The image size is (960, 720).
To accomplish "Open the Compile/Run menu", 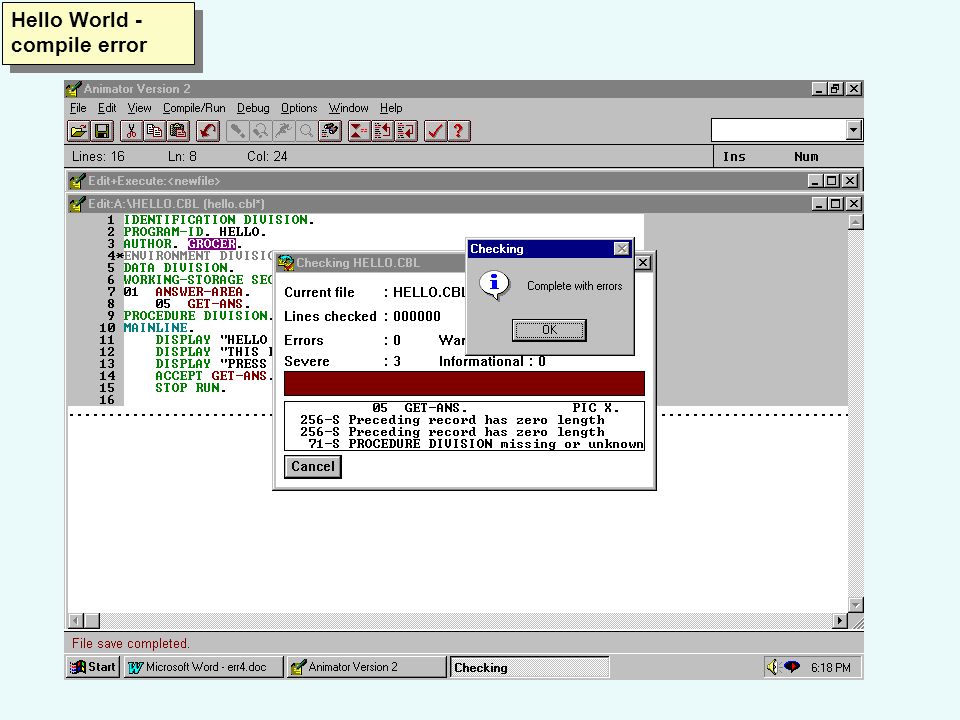I will click(194, 108).
